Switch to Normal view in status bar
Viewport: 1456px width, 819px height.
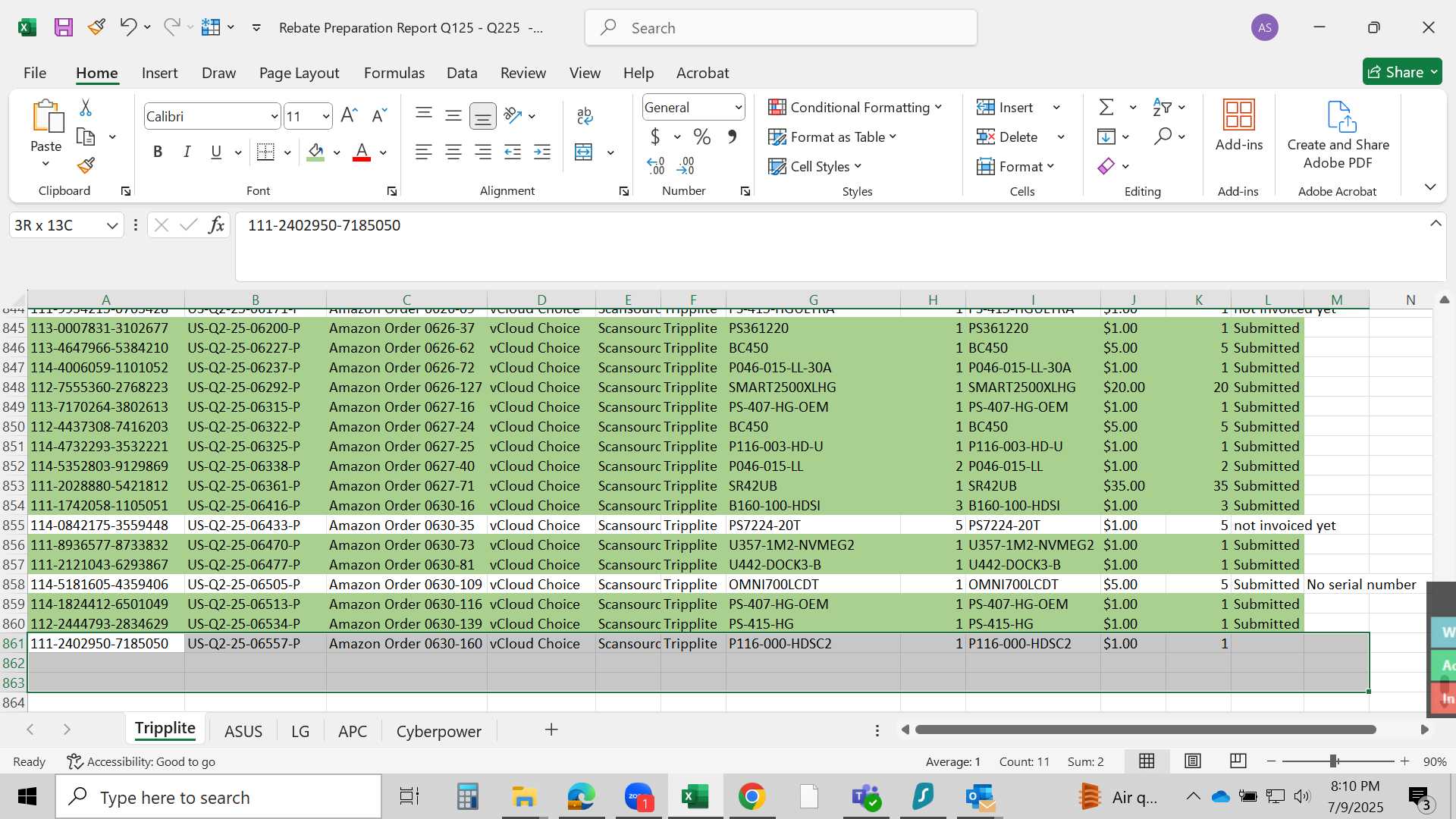[x=1147, y=761]
